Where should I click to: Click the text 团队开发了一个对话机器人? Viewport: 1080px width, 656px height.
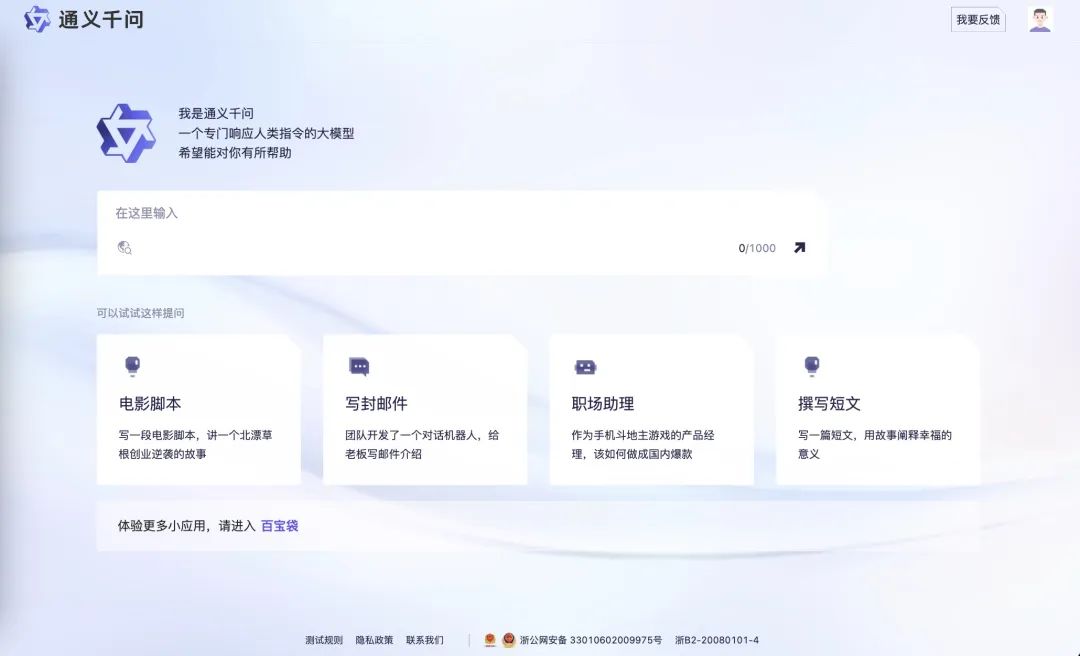413,435
